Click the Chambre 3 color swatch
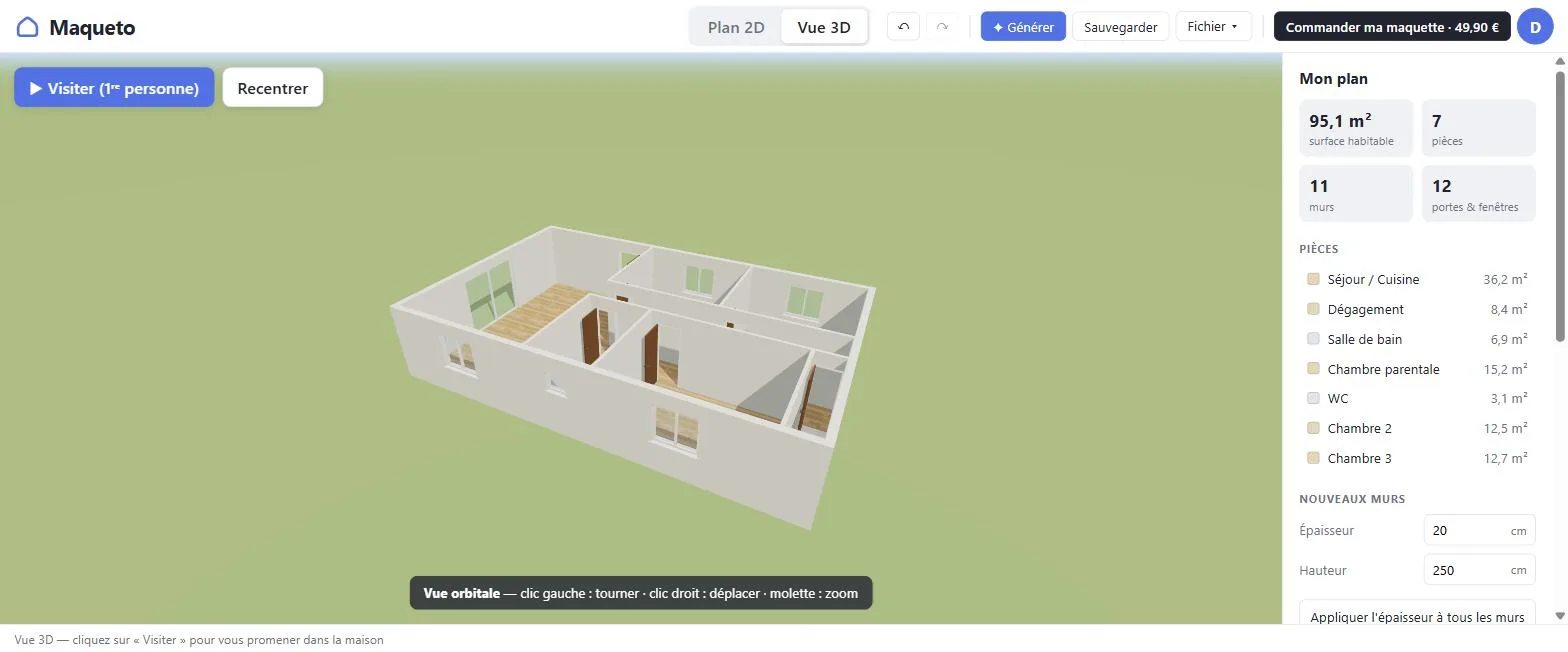The height and width of the screenshot is (652, 1568). [x=1313, y=458]
